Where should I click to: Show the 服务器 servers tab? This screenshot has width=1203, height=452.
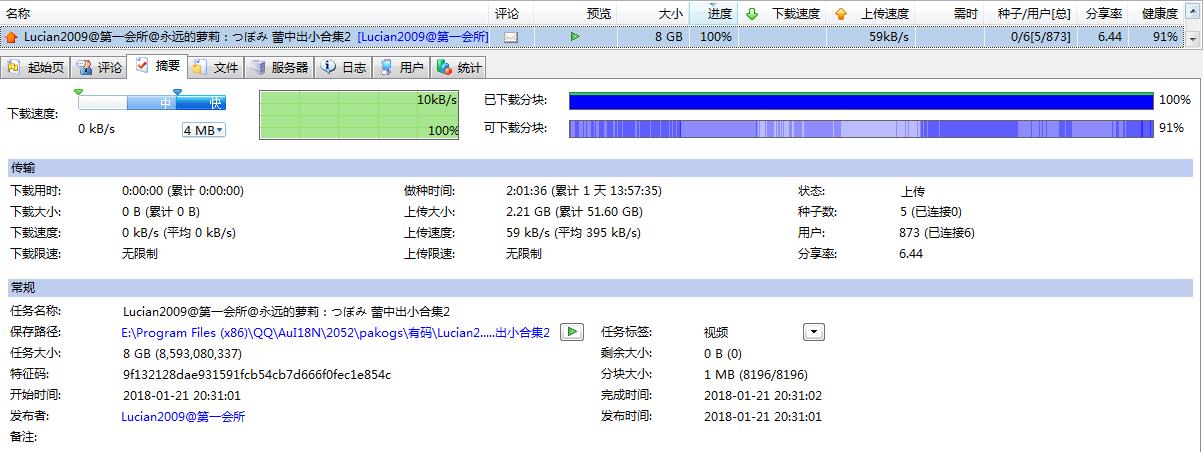coord(280,68)
